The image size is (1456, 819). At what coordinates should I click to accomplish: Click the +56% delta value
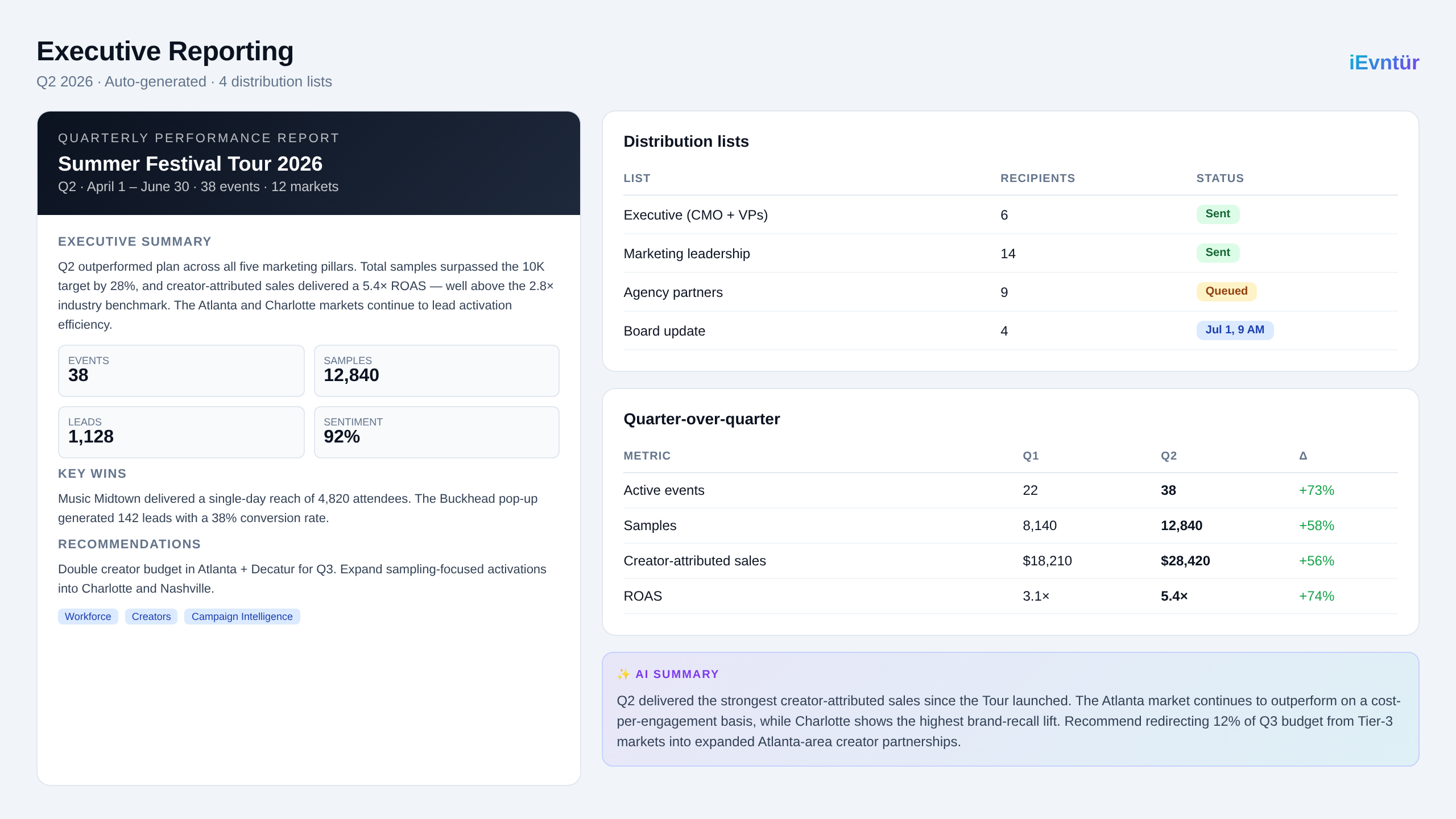(1316, 561)
